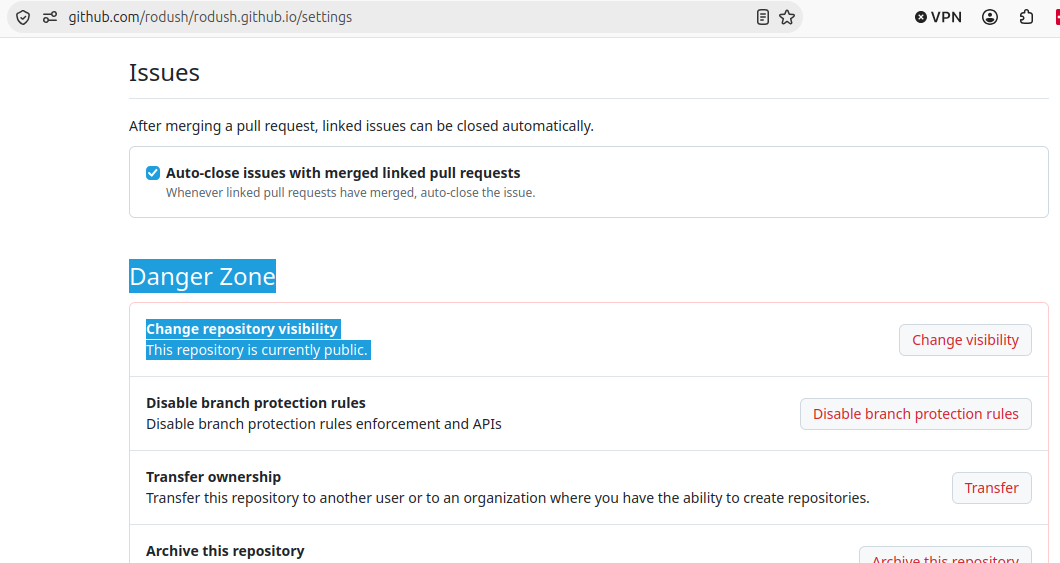Click 'Disable branch protection rules enforcement and APIs' text

tap(324, 424)
